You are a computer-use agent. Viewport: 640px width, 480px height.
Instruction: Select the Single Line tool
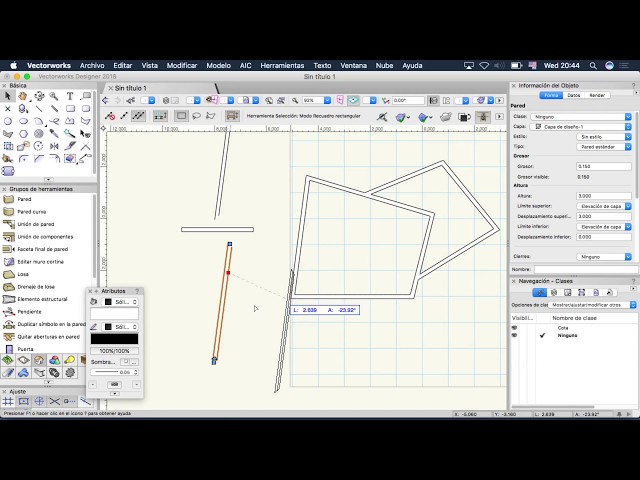pyautogui.click(x=39, y=109)
